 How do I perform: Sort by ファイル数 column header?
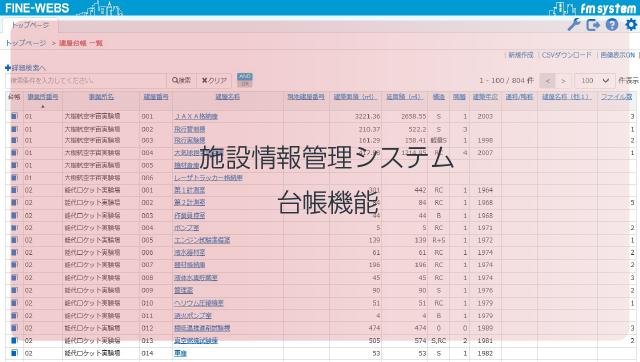click(616, 97)
